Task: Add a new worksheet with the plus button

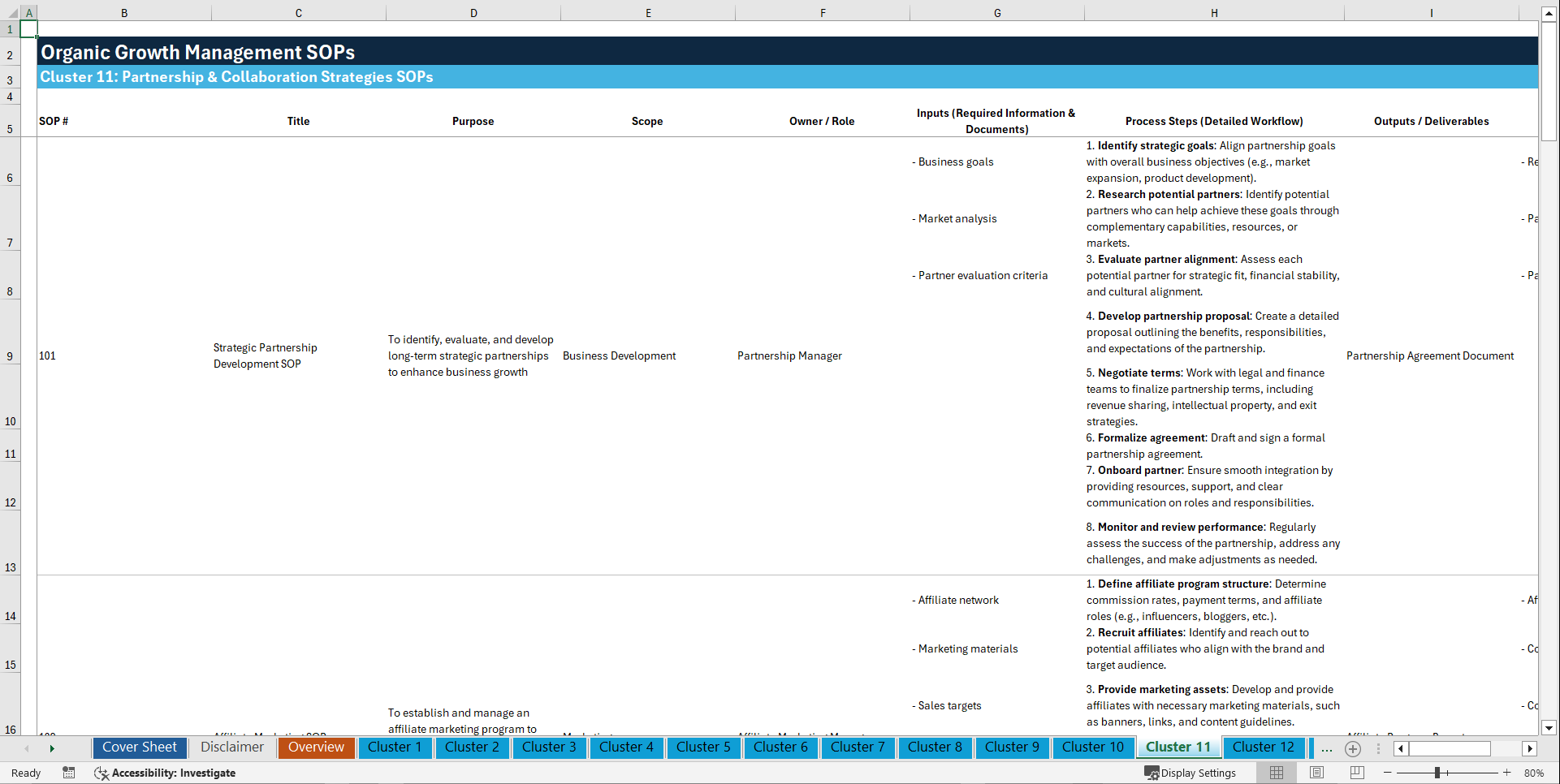Action: point(1353,748)
